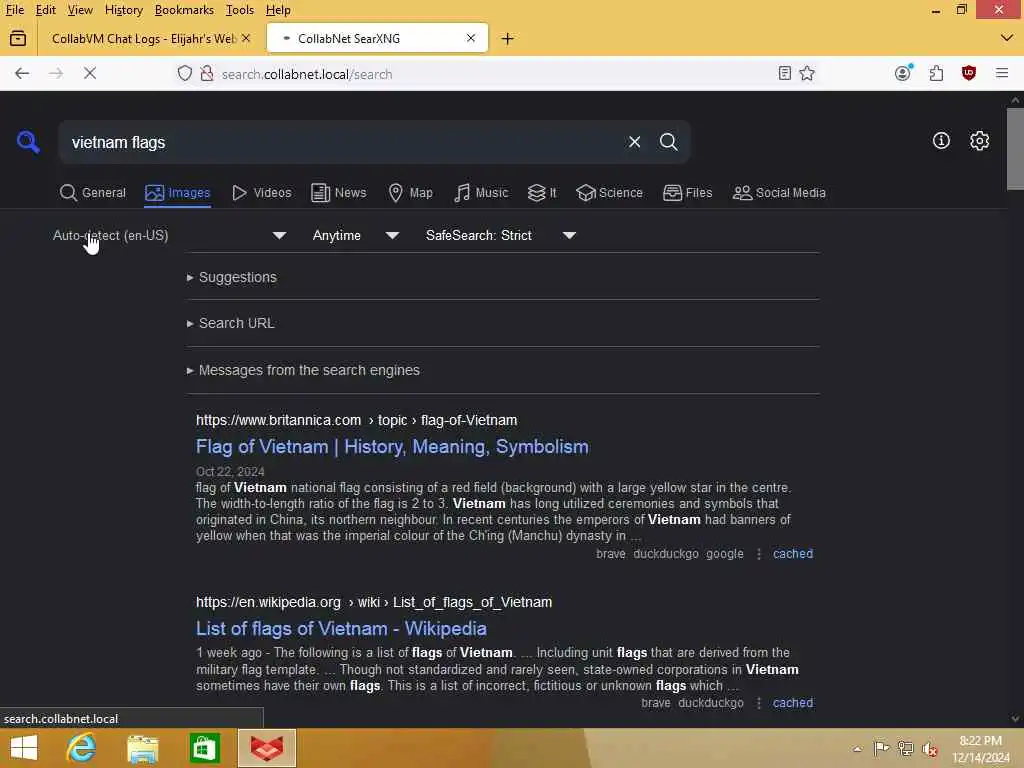The height and width of the screenshot is (768, 1024).
Task: Click the insecure connection padlock icon
Action: [206, 73]
